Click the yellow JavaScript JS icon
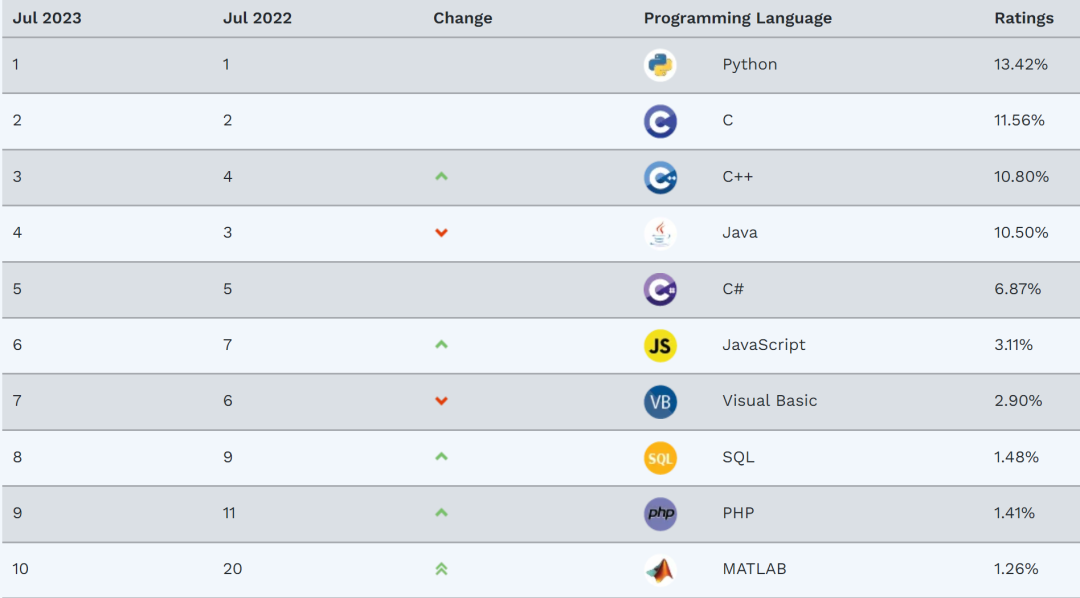The image size is (1080, 598). [660, 345]
